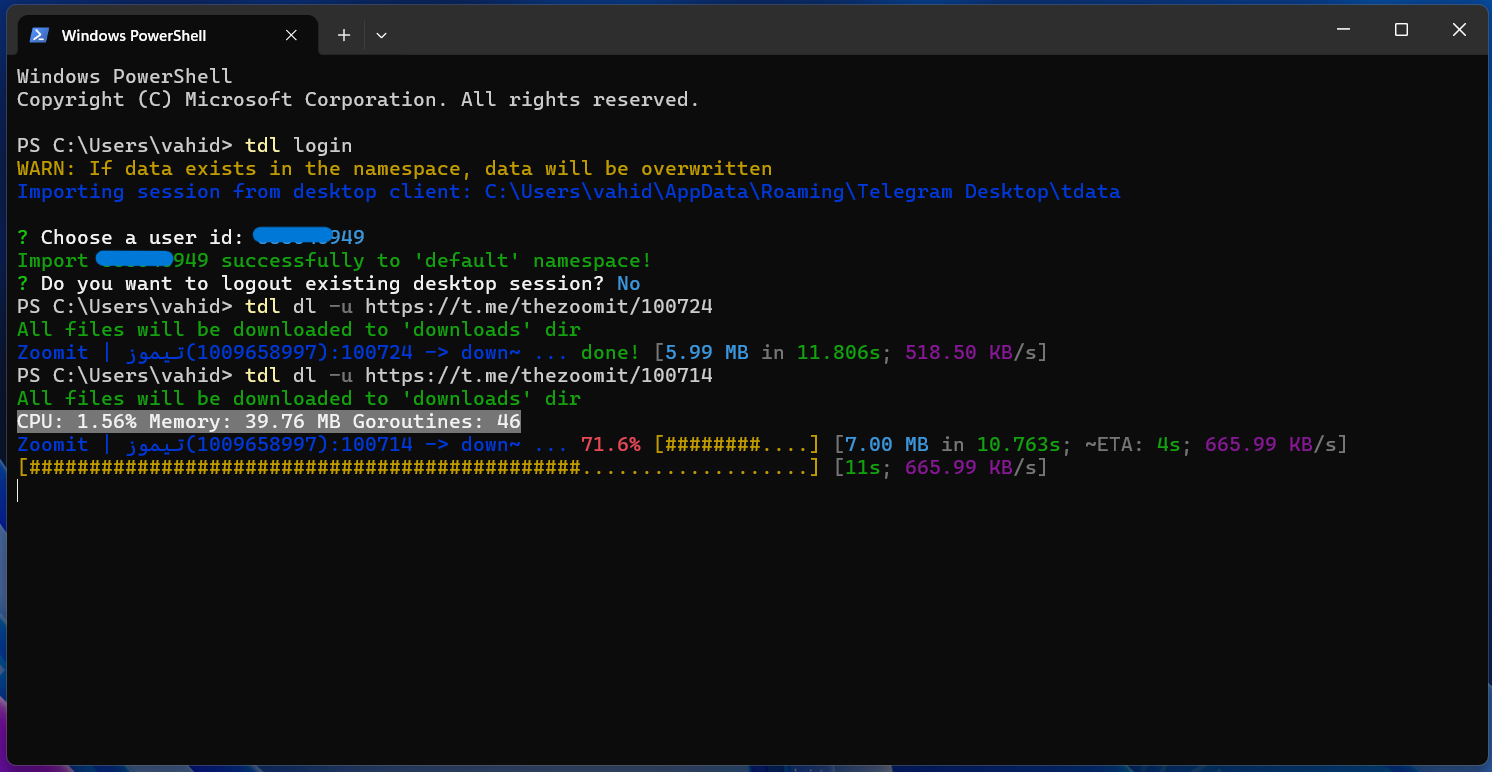Click the 'No' logout answer
Image resolution: width=1492 pixels, height=772 pixels.
pos(629,284)
